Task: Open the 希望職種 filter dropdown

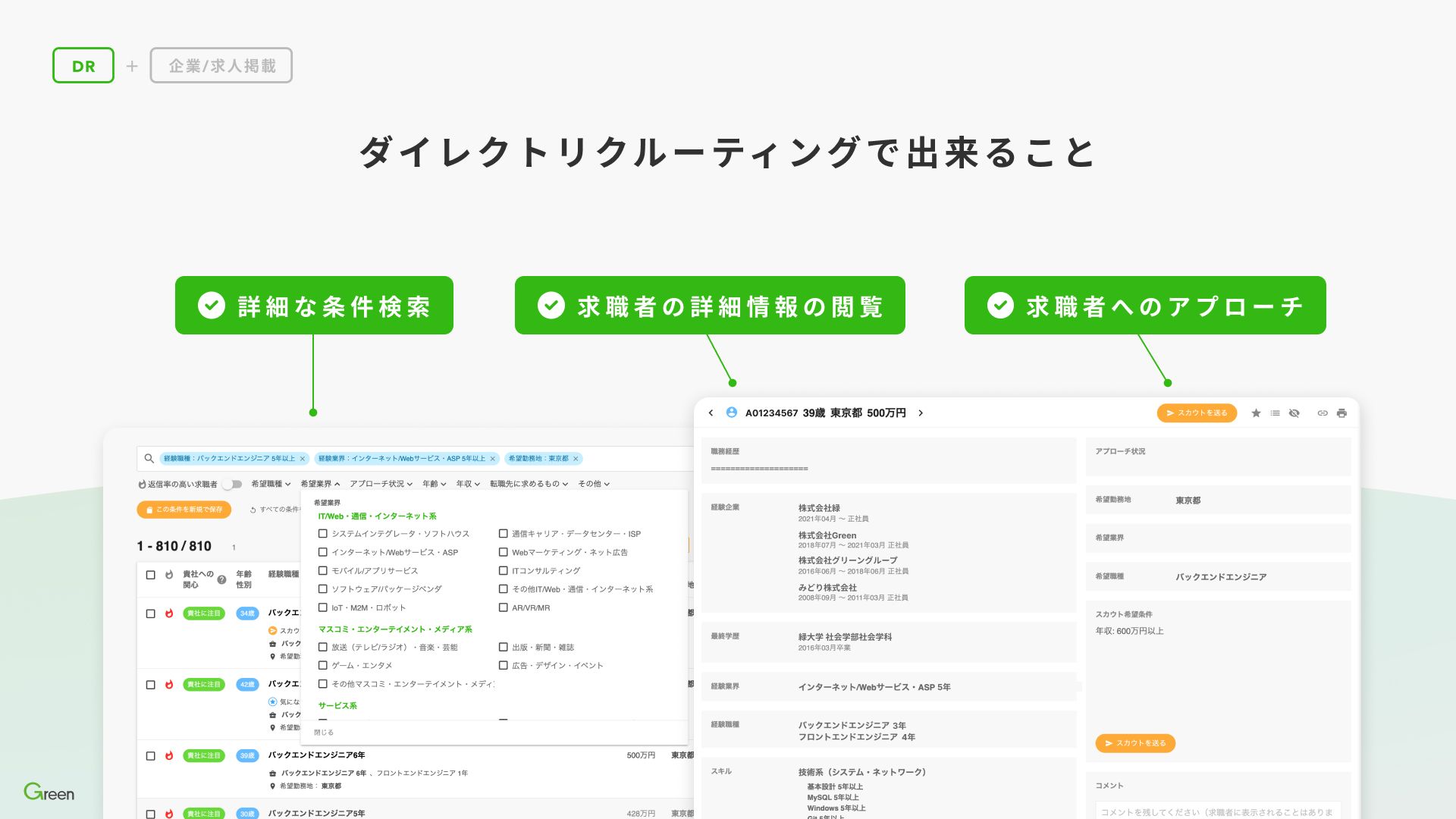Action: tap(271, 484)
